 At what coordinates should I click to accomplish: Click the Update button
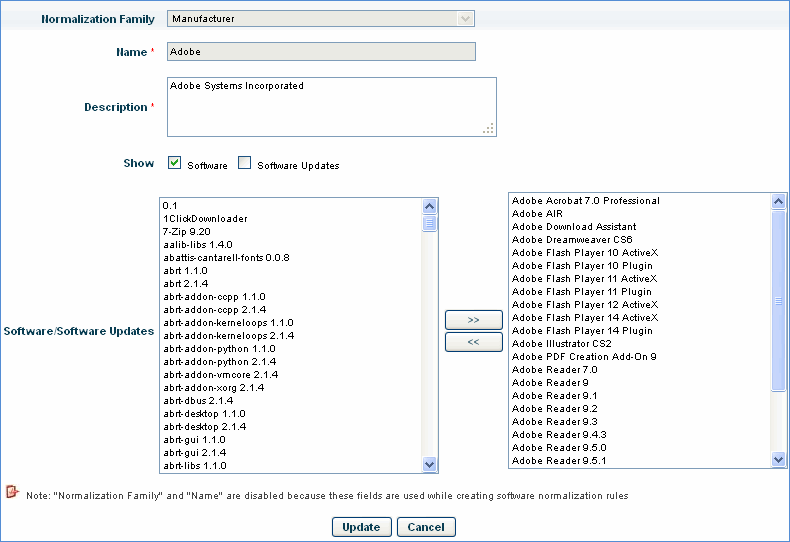click(361, 527)
